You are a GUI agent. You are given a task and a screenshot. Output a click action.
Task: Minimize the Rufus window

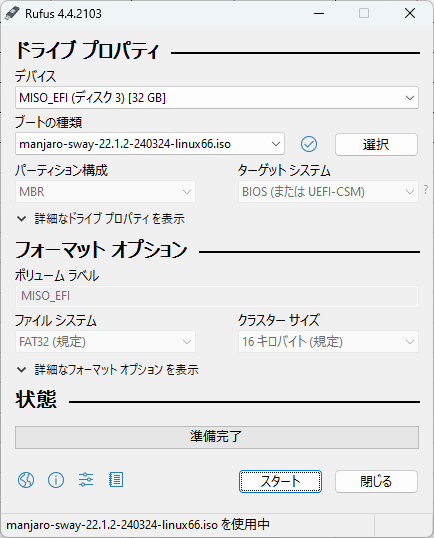[x=319, y=13]
